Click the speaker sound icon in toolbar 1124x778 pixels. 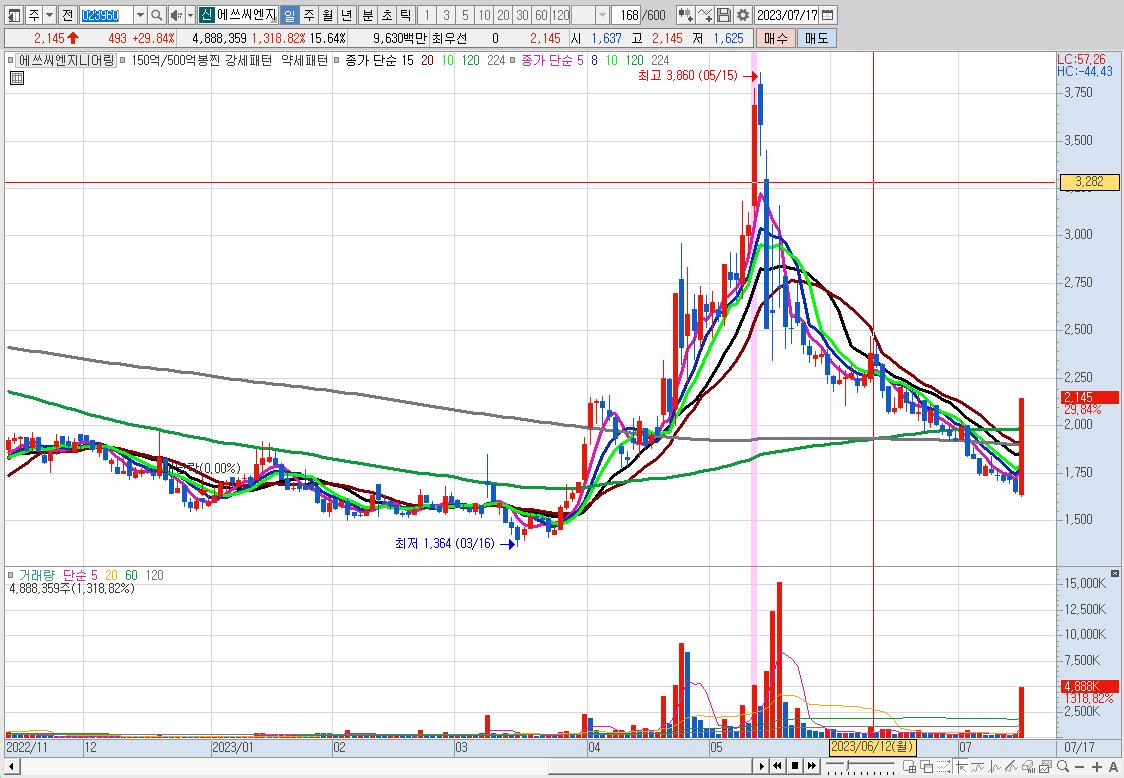(x=176, y=15)
